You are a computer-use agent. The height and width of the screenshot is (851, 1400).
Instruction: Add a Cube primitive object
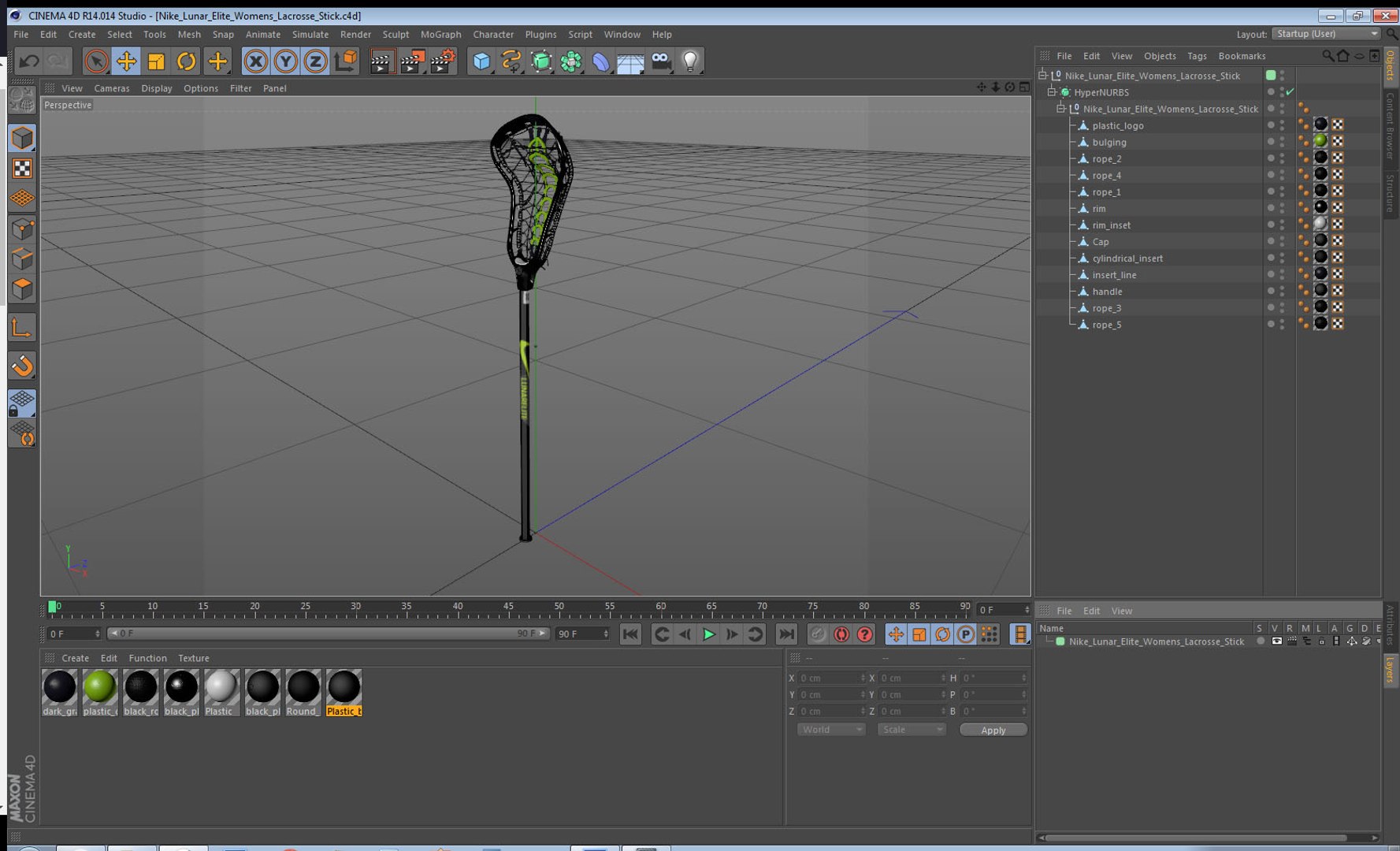click(481, 61)
